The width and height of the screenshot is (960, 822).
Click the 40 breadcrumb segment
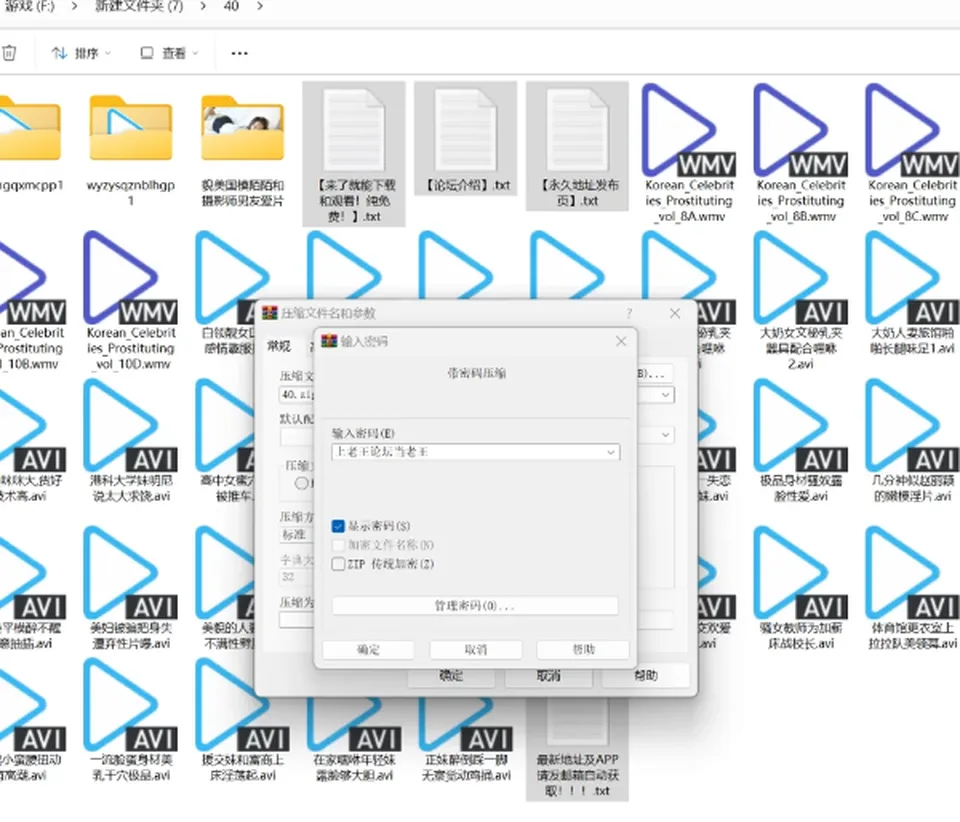click(231, 6)
